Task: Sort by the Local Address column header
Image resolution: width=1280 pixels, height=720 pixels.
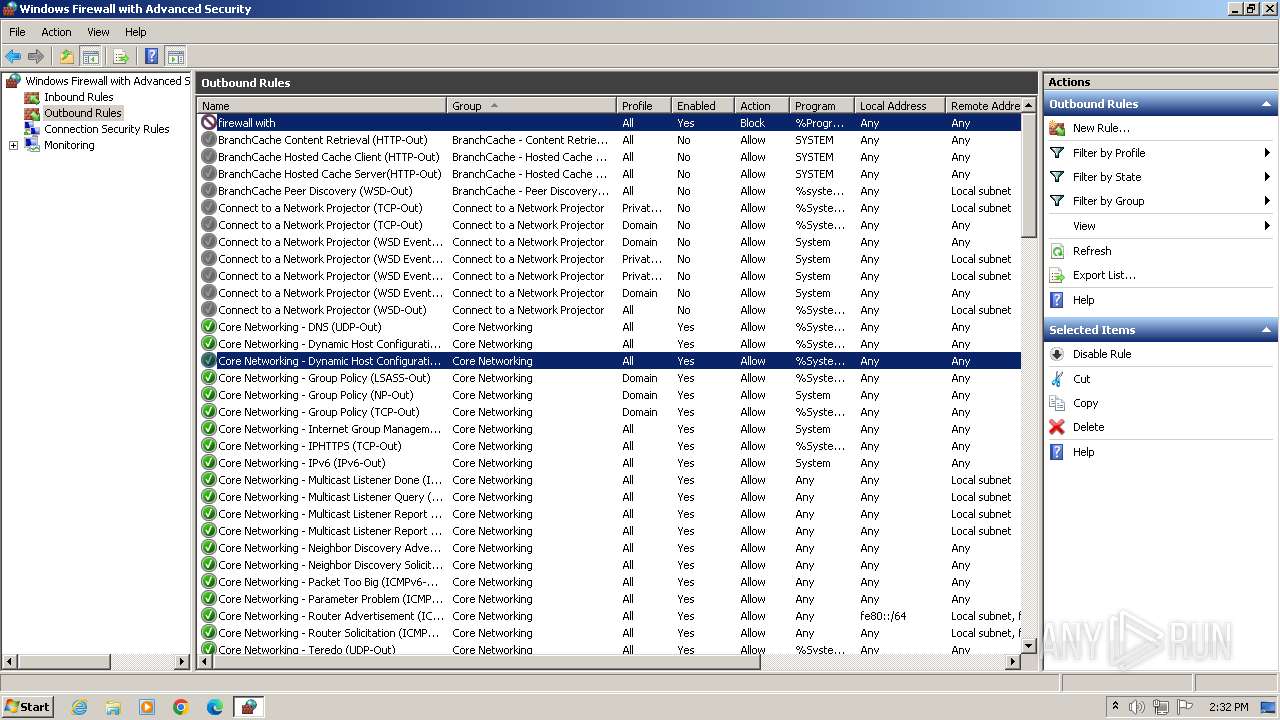Action: [x=900, y=106]
